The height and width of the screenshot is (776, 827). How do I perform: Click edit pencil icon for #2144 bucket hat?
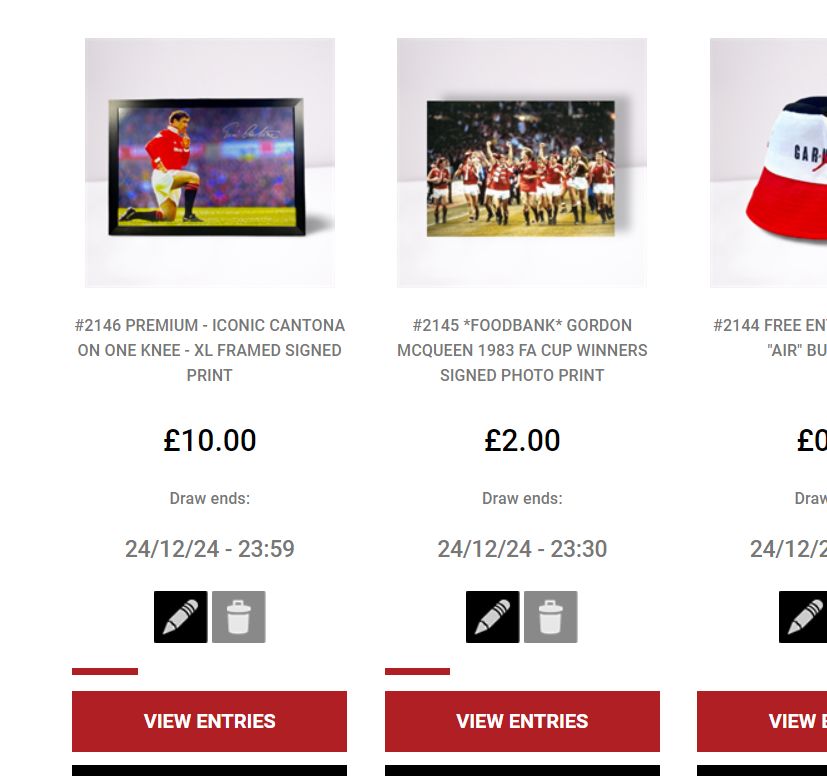[x=803, y=617]
